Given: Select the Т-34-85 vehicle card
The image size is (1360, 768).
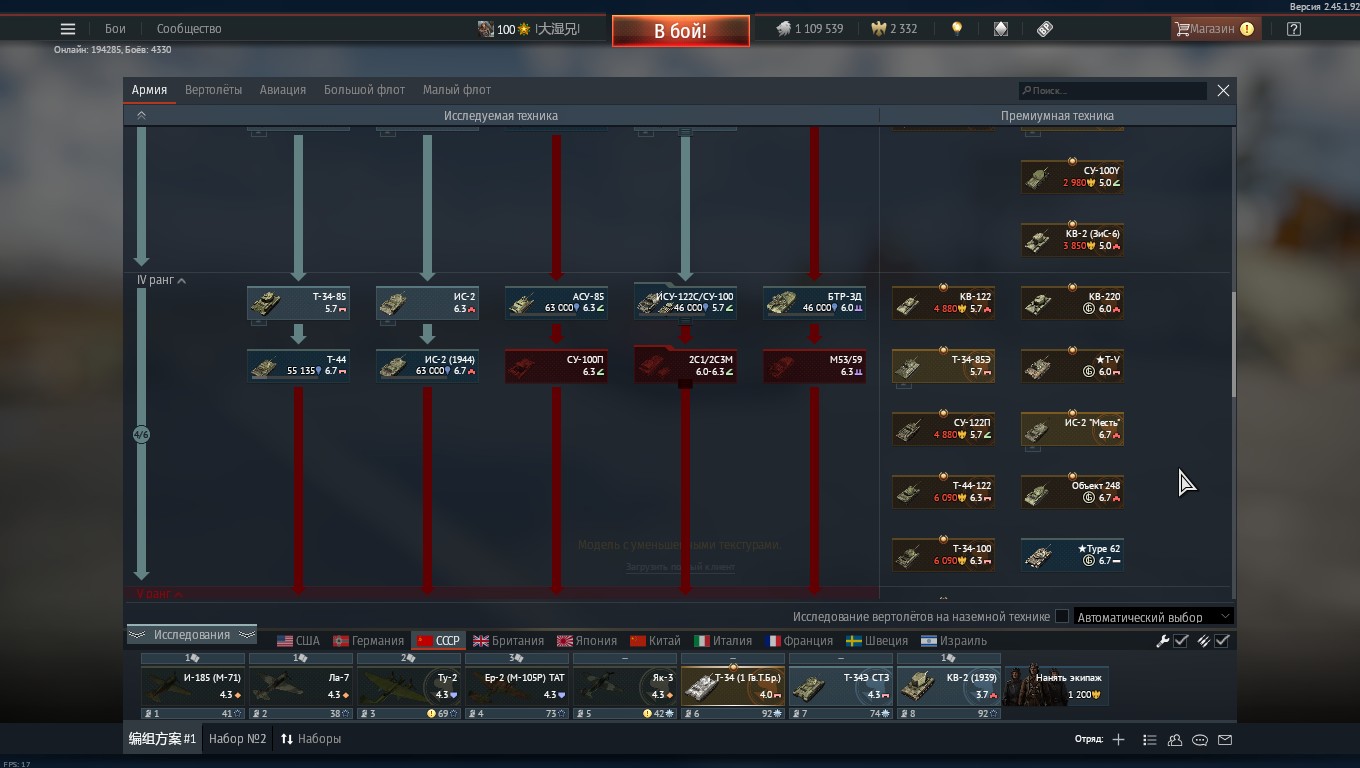Looking at the screenshot, I should click(x=298, y=303).
